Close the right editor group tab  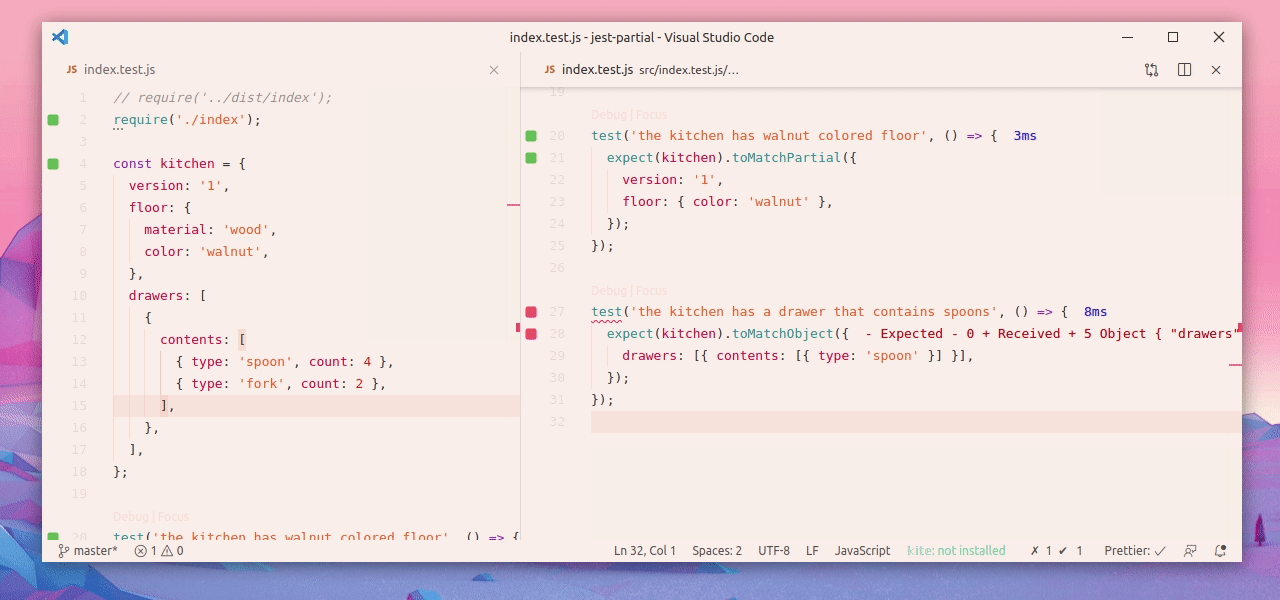point(1216,70)
